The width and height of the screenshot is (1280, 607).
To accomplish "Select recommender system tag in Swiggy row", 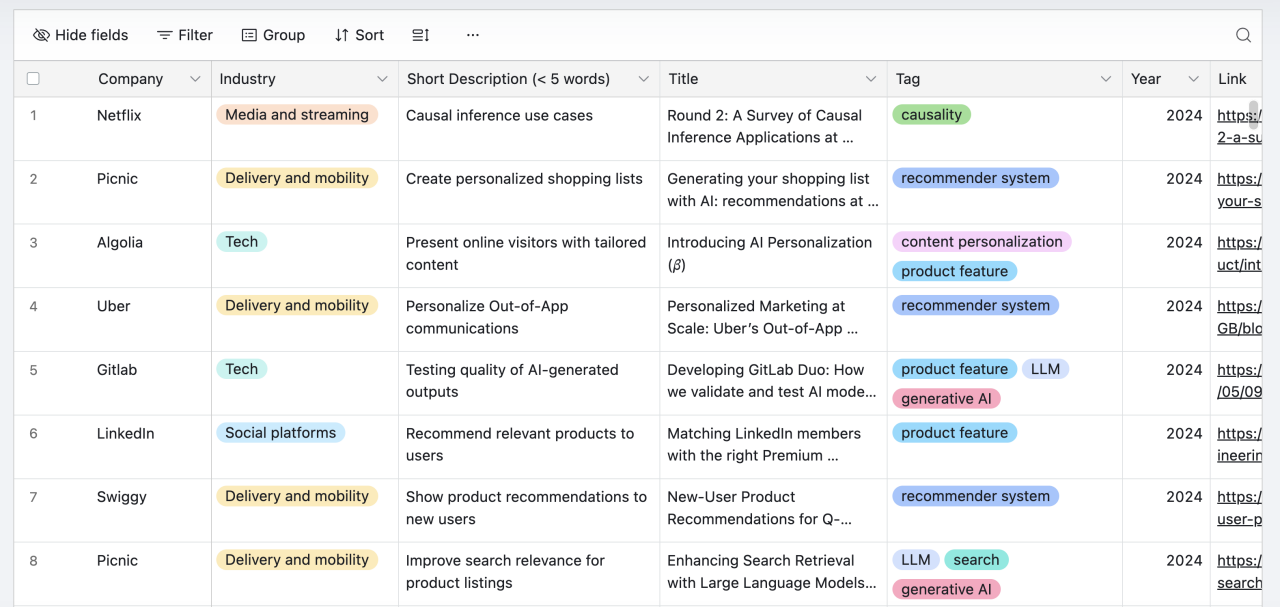I will (x=975, y=496).
